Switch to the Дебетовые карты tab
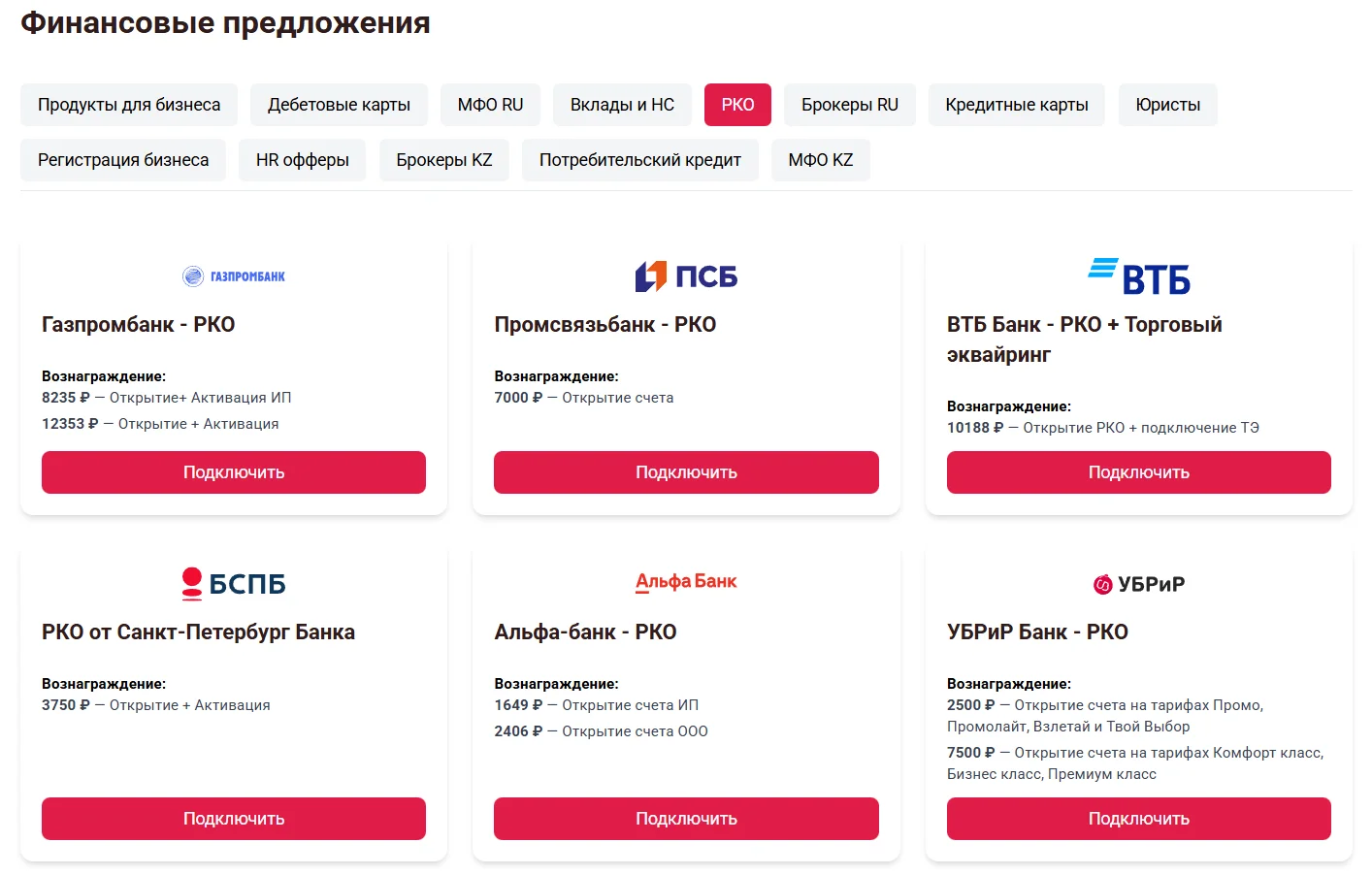 pyautogui.click(x=338, y=104)
